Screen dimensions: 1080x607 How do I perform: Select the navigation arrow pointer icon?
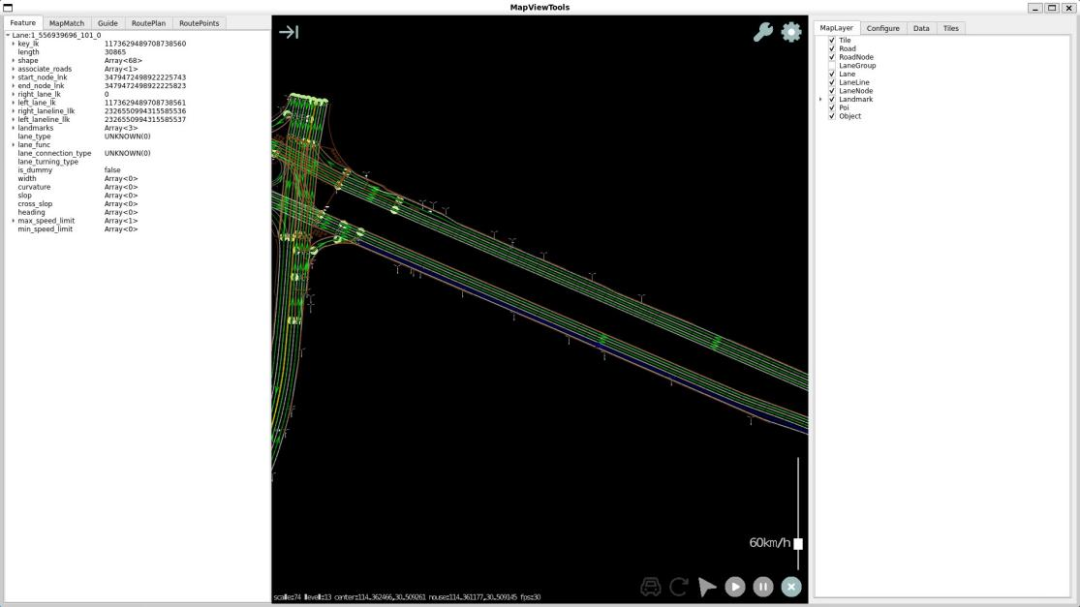[707, 587]
